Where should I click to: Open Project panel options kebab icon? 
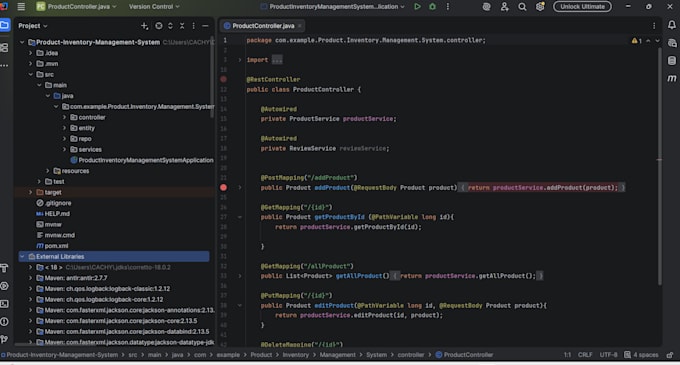pos(193,26)
